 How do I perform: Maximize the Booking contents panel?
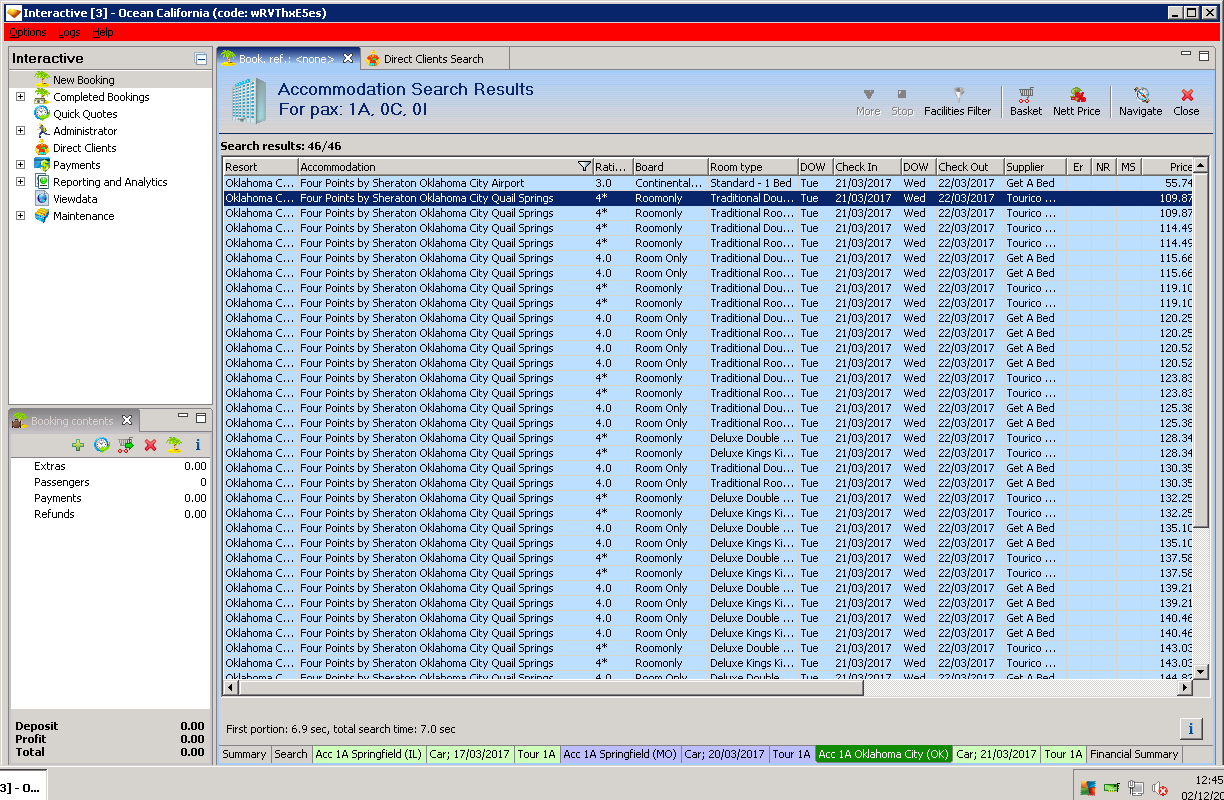[201, 416]
